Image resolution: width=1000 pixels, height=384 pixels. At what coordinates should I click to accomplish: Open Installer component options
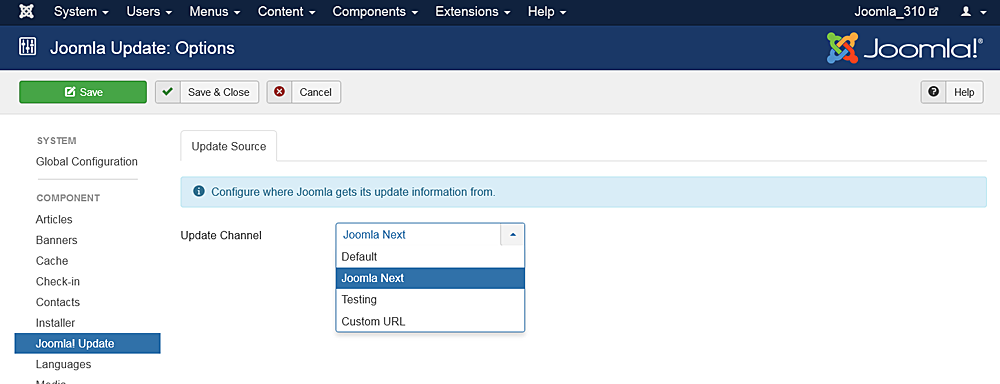click(55, 323)
